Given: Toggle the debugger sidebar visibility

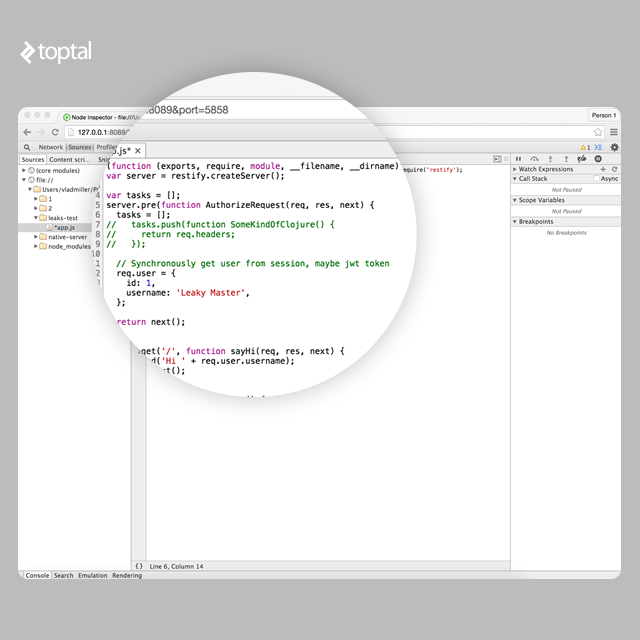Looking at the screenshot, I should coord(497,159).
